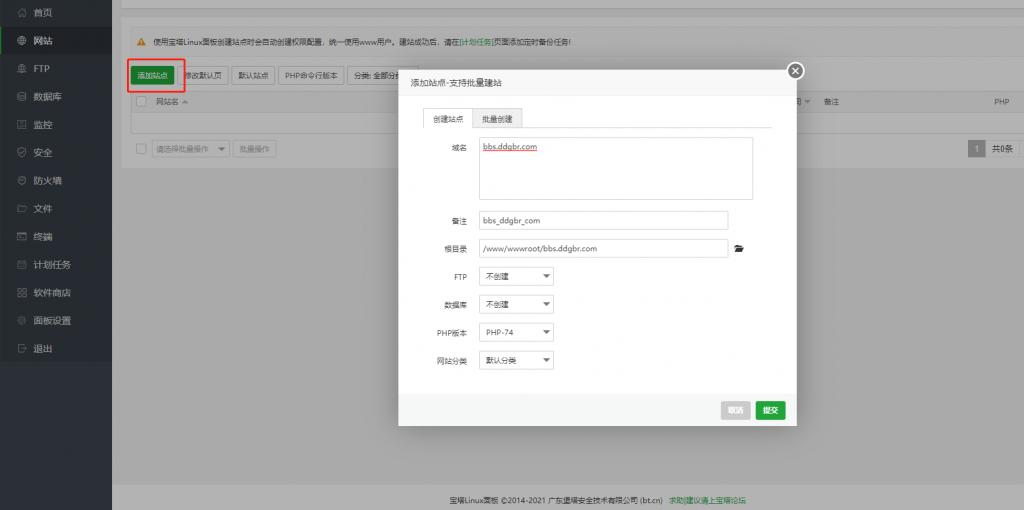Click the 根目录 path input field
This screenshot has width=1024, height=510.
coord(603,248)
